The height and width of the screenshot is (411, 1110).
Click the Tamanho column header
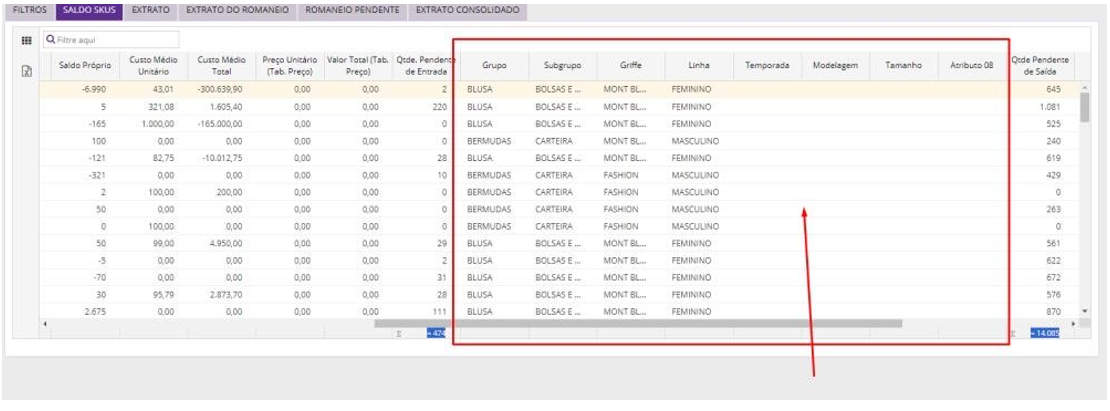[903, 65]
